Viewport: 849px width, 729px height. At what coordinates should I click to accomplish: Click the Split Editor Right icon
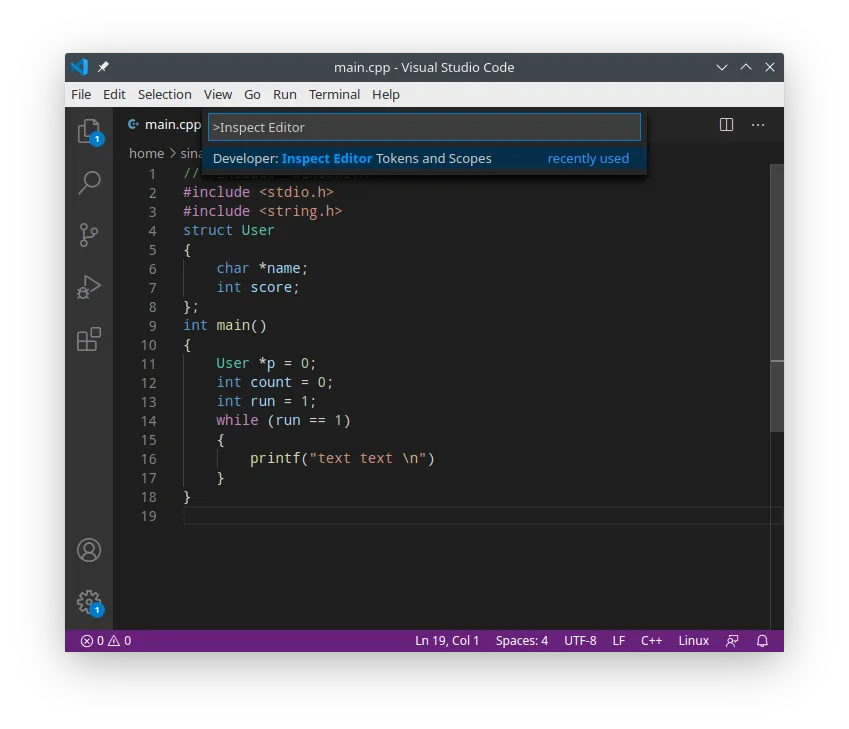pyautogui.click(x=726, y=125)
